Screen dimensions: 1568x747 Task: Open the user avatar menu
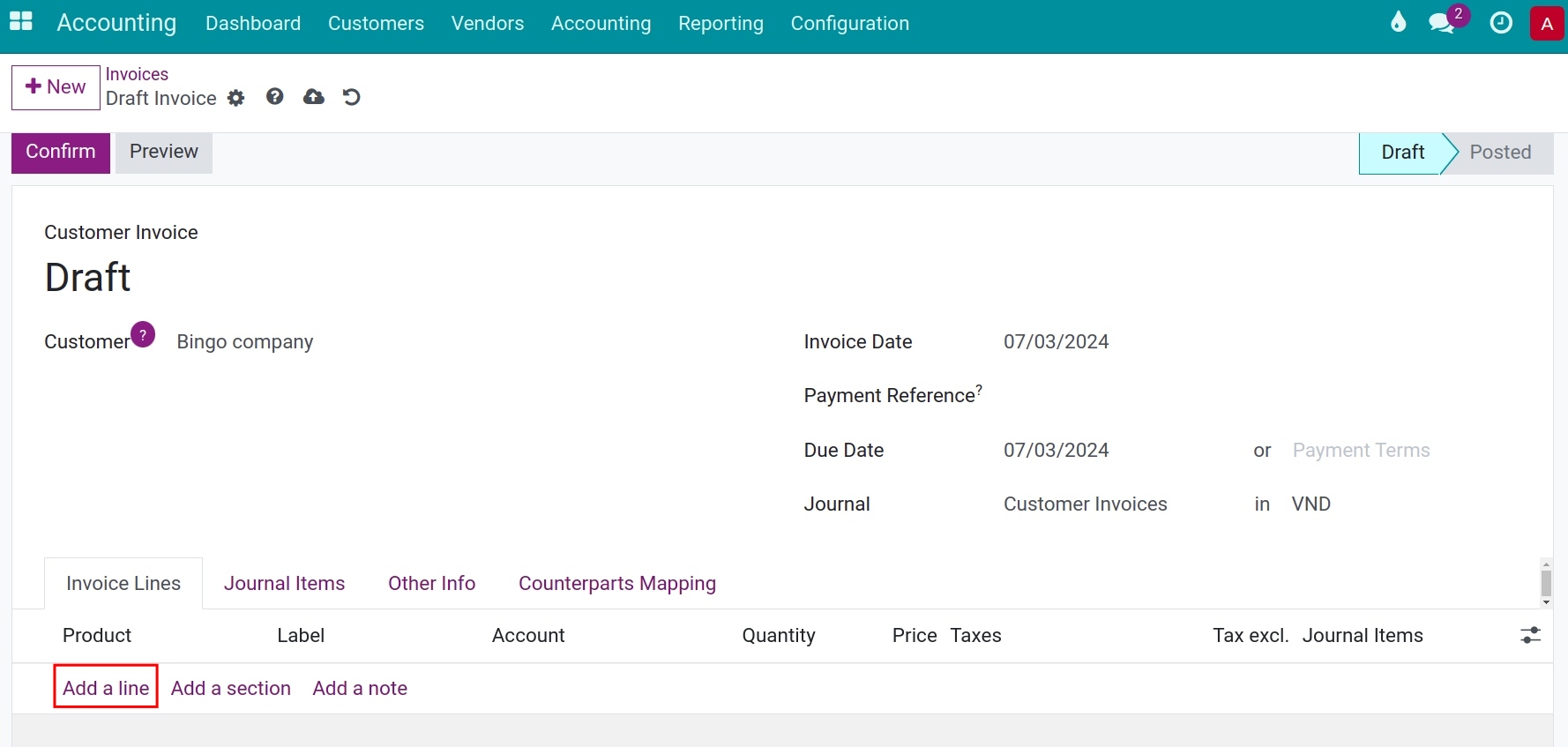point(1547,24)
